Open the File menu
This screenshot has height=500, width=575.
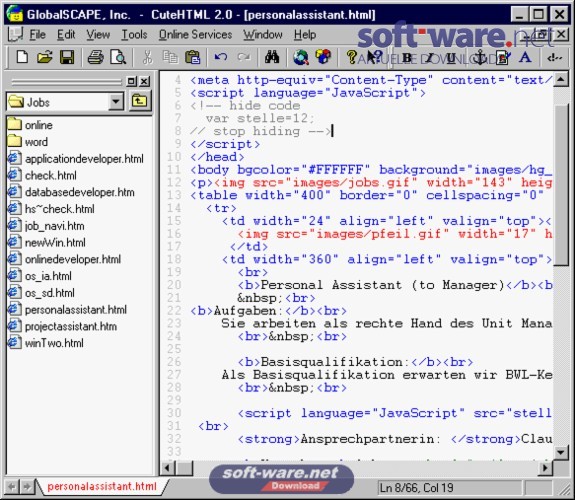[x=37, y=34]
